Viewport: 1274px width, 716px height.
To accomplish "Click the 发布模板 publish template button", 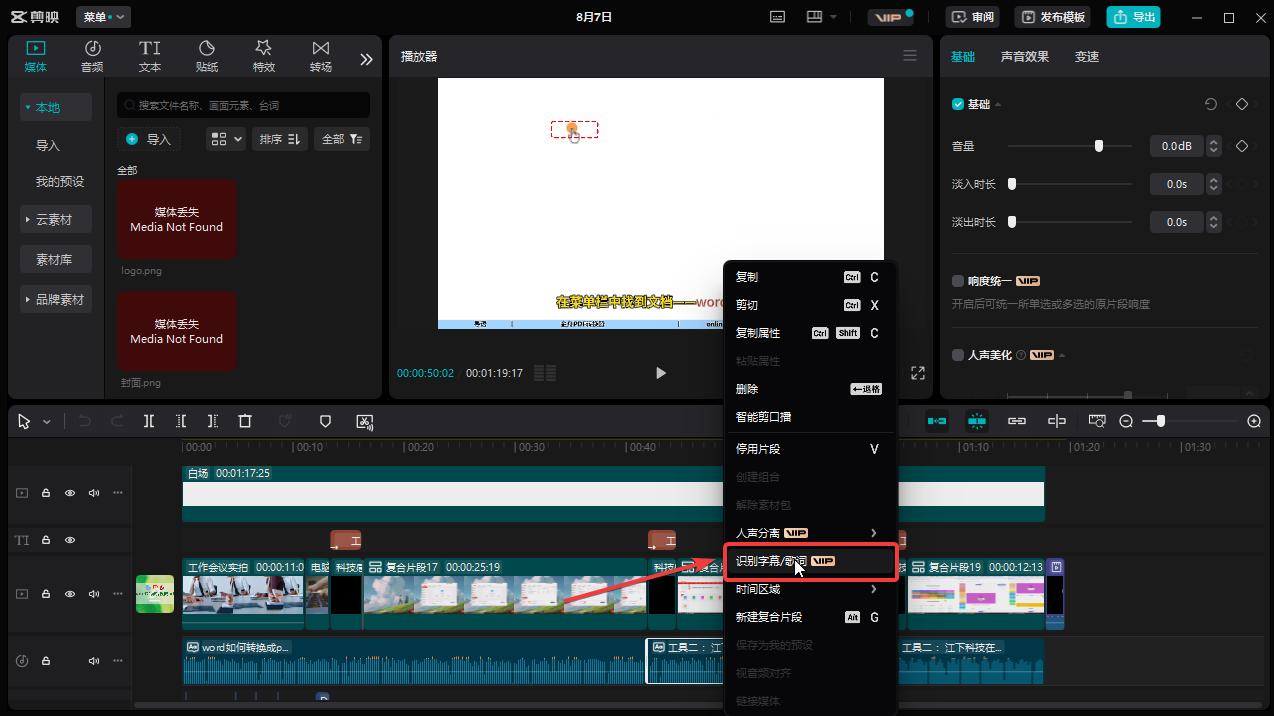I will [1052, 17].
